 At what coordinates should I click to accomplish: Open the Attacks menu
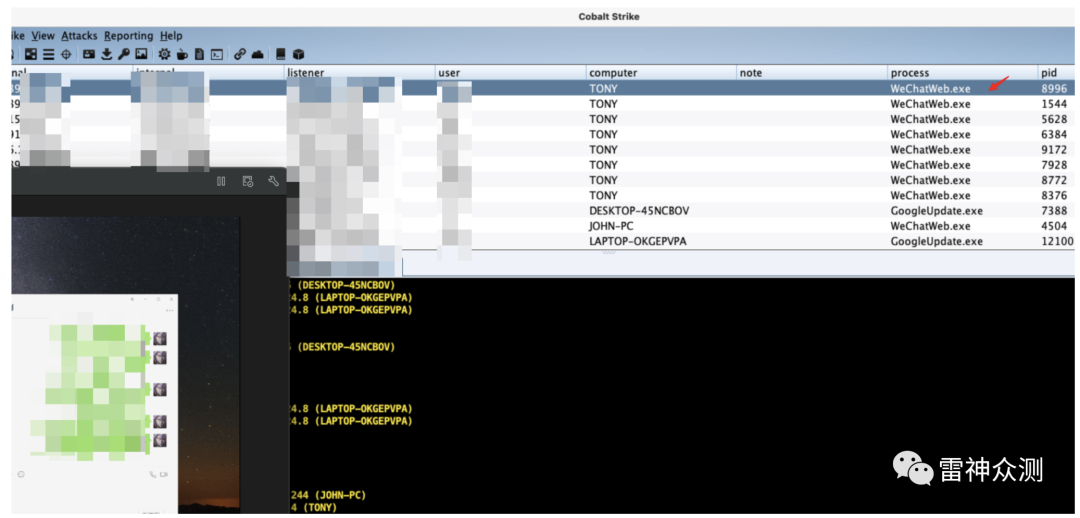coord(79,36)
